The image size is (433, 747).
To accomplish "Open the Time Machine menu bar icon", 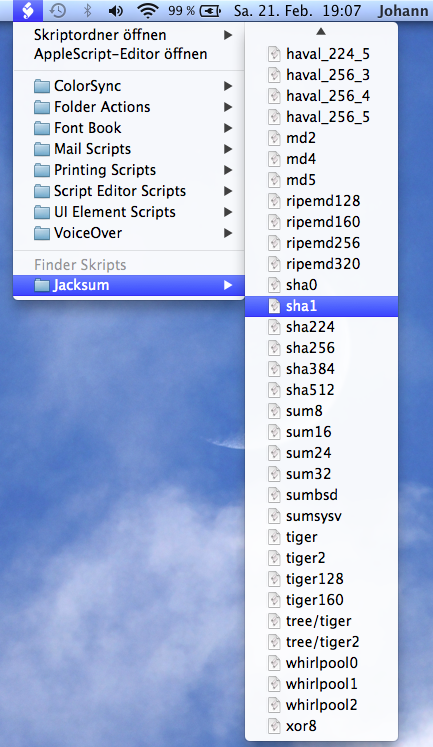I will [58, 10].
